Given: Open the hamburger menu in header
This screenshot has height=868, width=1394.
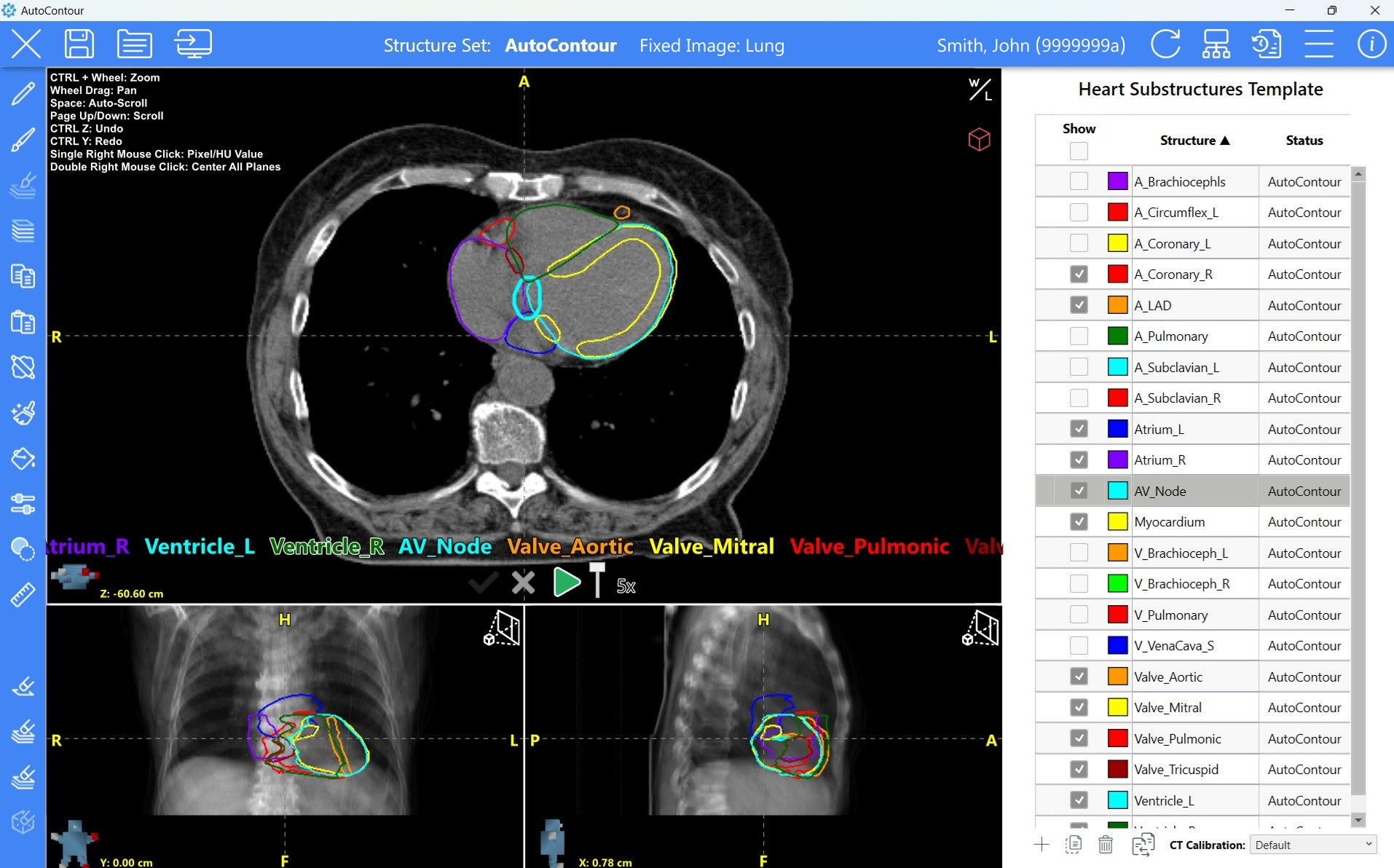Looking at the screenshot, I should 1318,44.
